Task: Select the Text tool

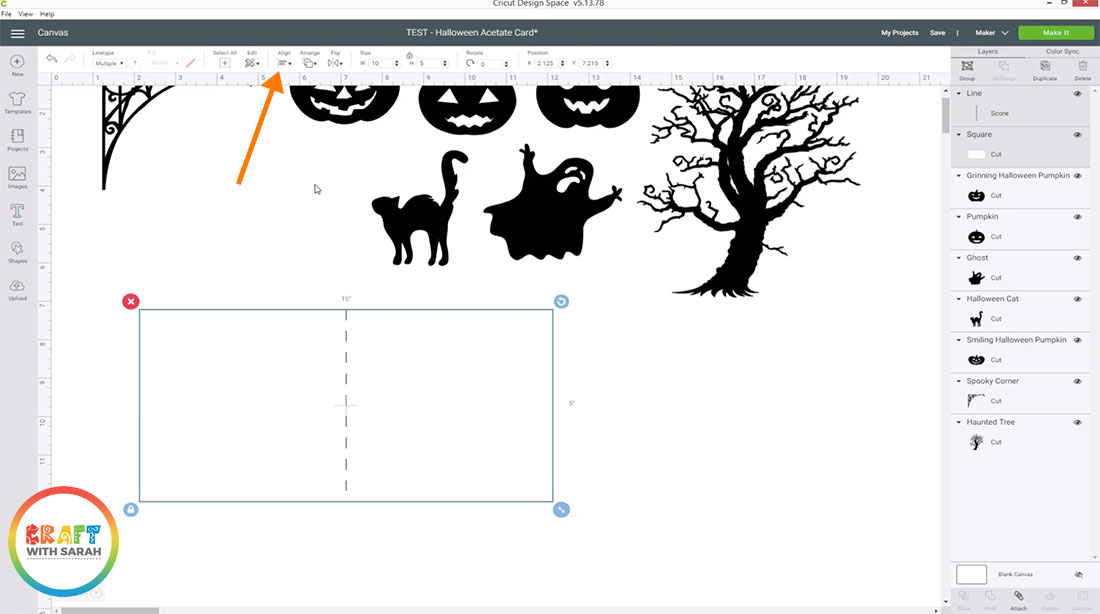Action: click(x=17, y=213)
